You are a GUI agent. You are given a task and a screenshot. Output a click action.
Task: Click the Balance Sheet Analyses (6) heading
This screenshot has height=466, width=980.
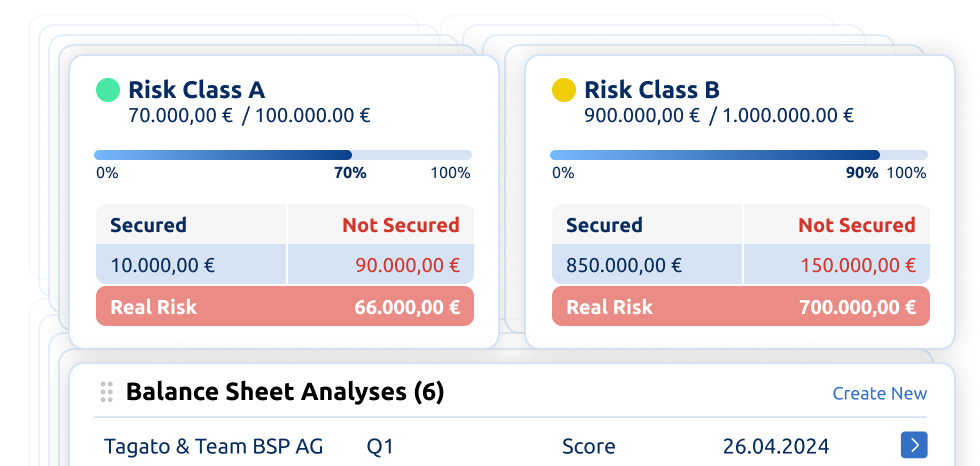[285, 392]
